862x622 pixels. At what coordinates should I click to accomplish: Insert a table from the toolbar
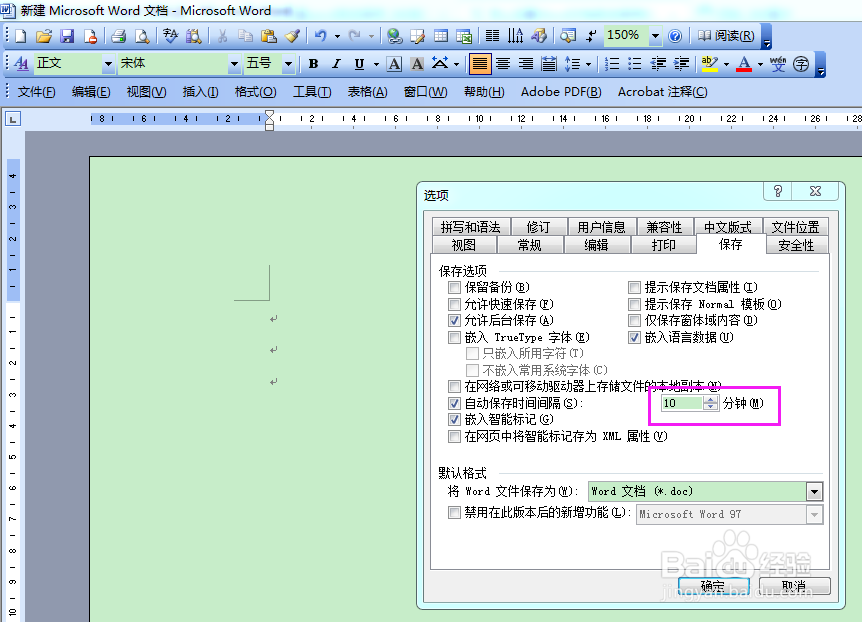click(440, 36)
